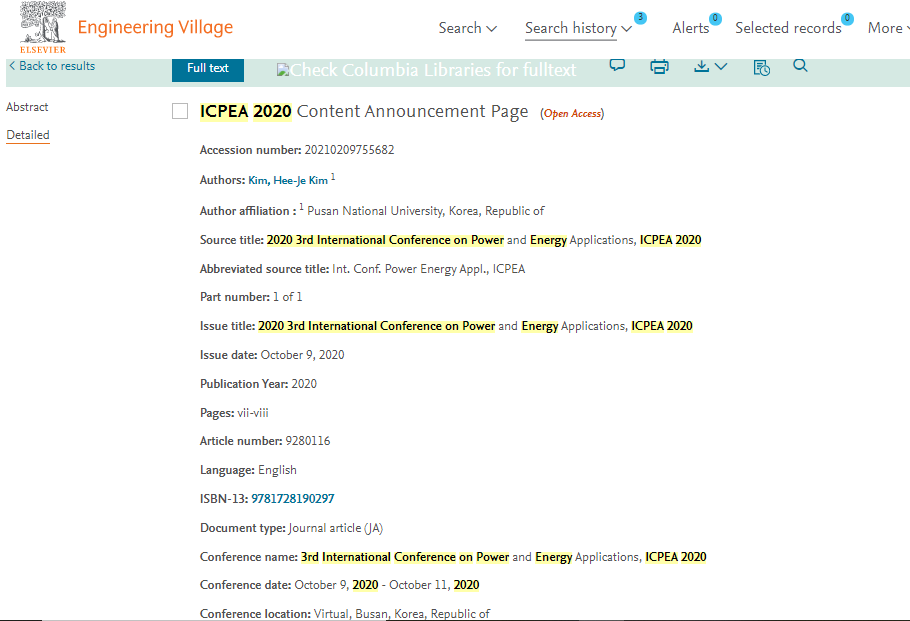Expand the download options arrow
This screenshot has width=910, height=621.
click(x=721, y=67)
